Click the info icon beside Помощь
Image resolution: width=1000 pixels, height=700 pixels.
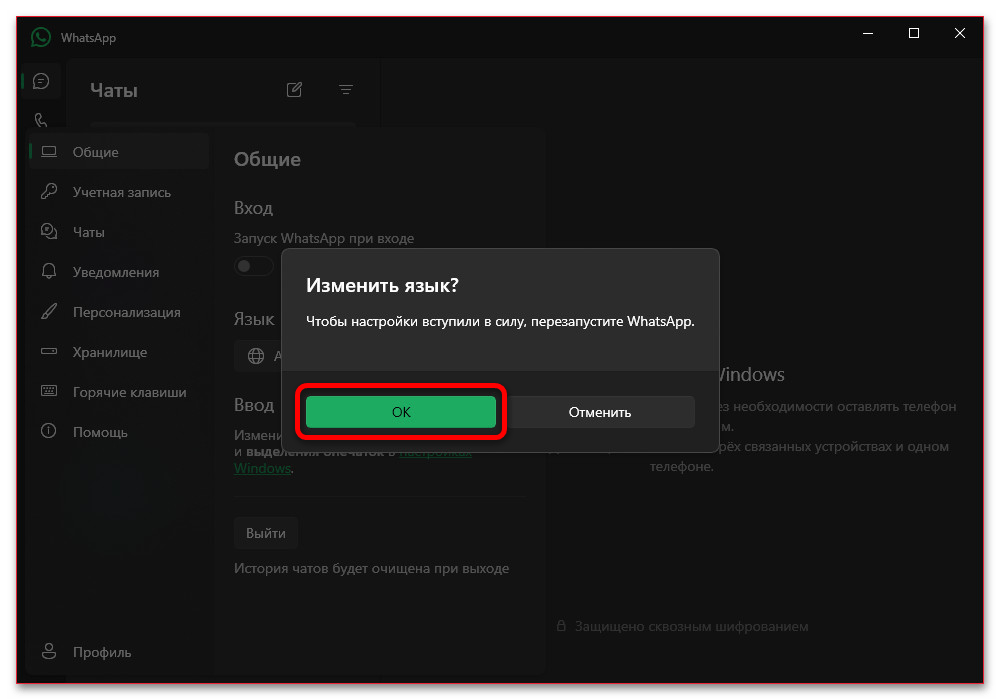point(48,431)
